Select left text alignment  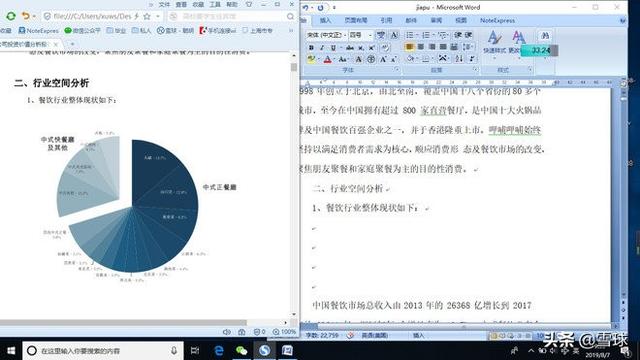pos(409,47)
